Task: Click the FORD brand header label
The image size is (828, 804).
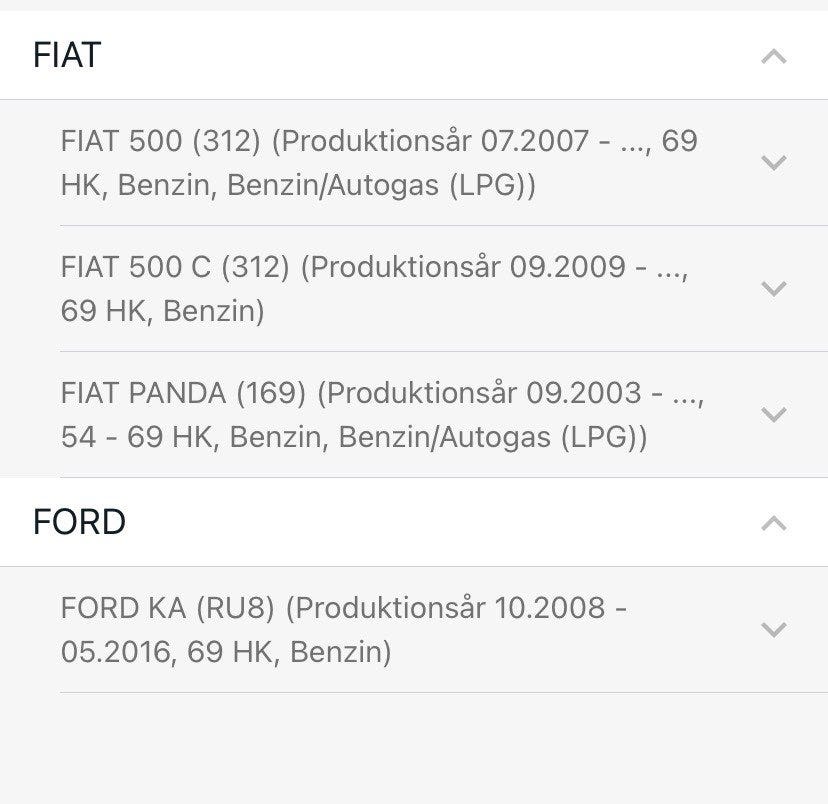Action: (x=79, y=522)
